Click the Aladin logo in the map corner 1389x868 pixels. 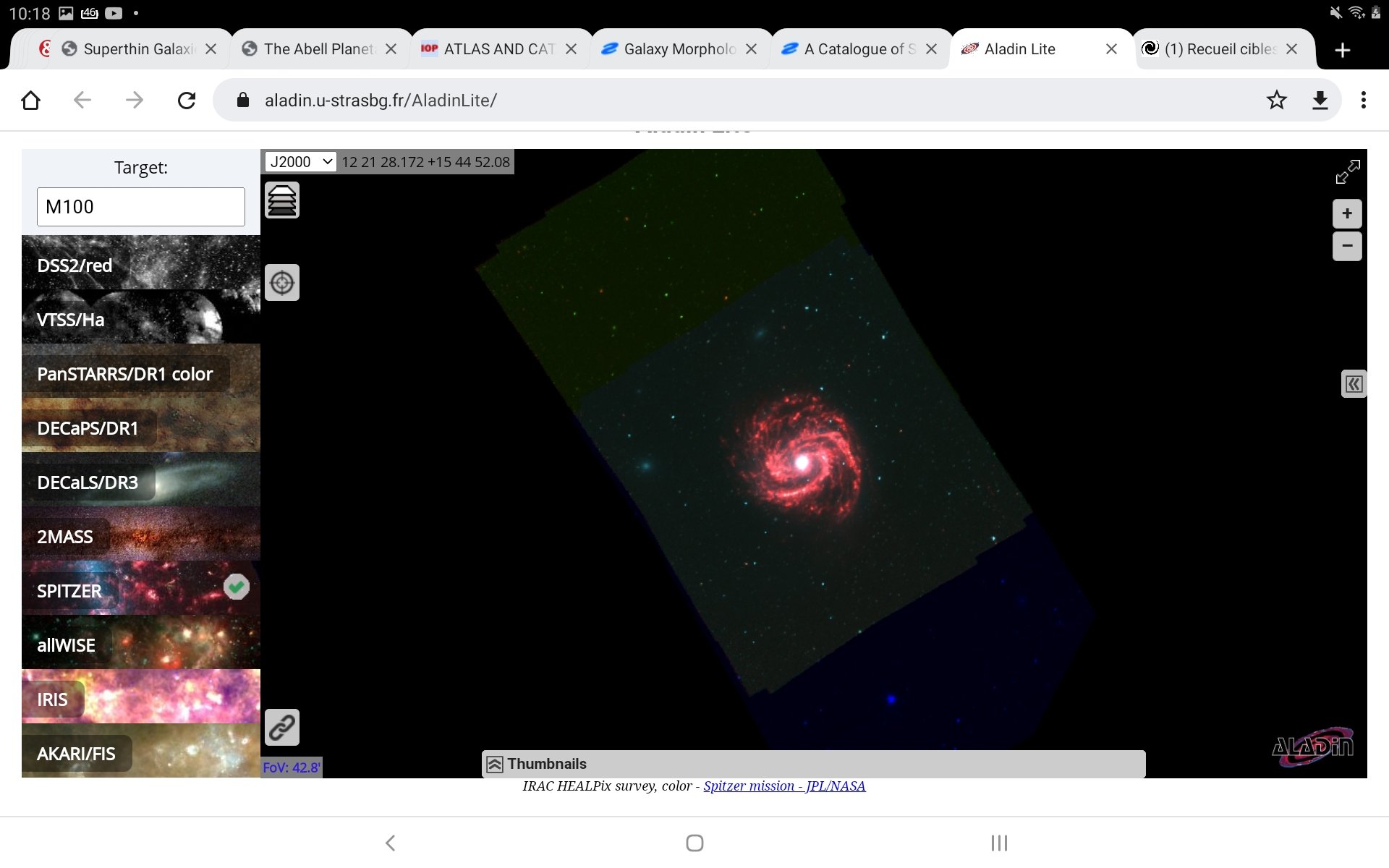tap(1312, 746)
